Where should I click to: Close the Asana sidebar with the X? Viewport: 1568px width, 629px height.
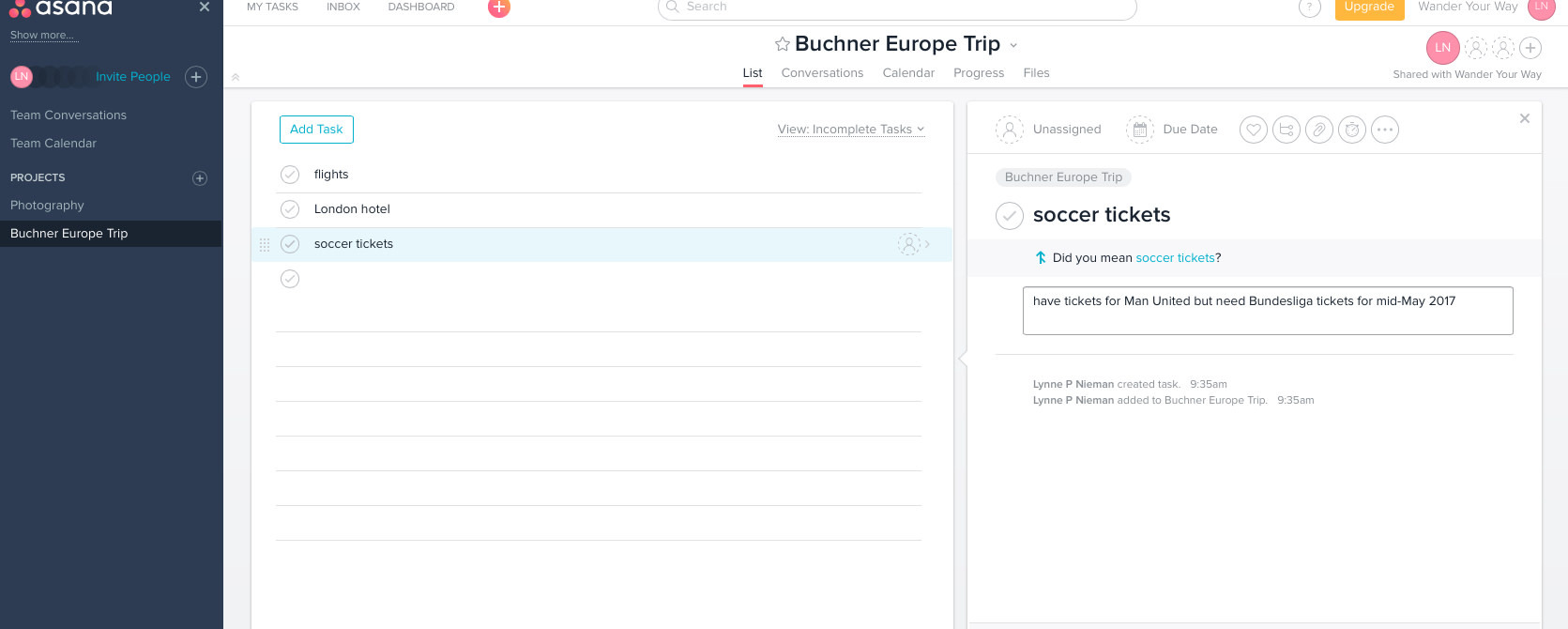point(205,7)
